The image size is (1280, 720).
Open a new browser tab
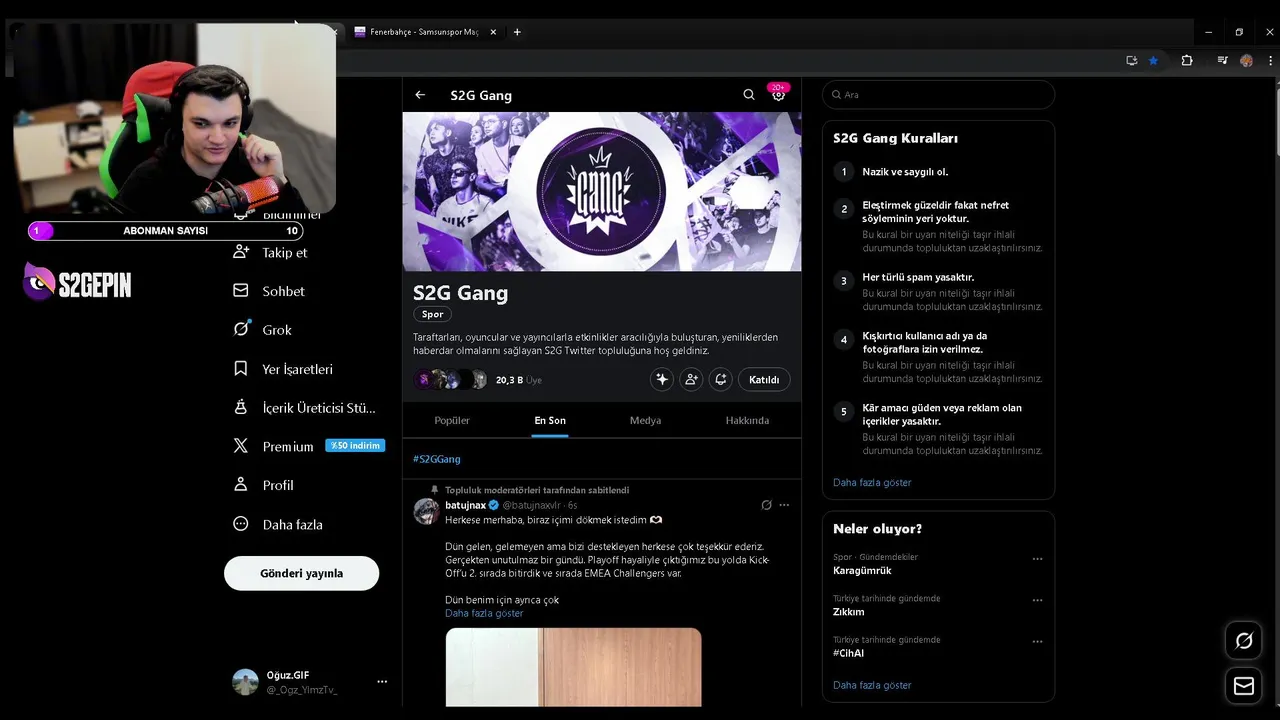click(x=517, y=32)
